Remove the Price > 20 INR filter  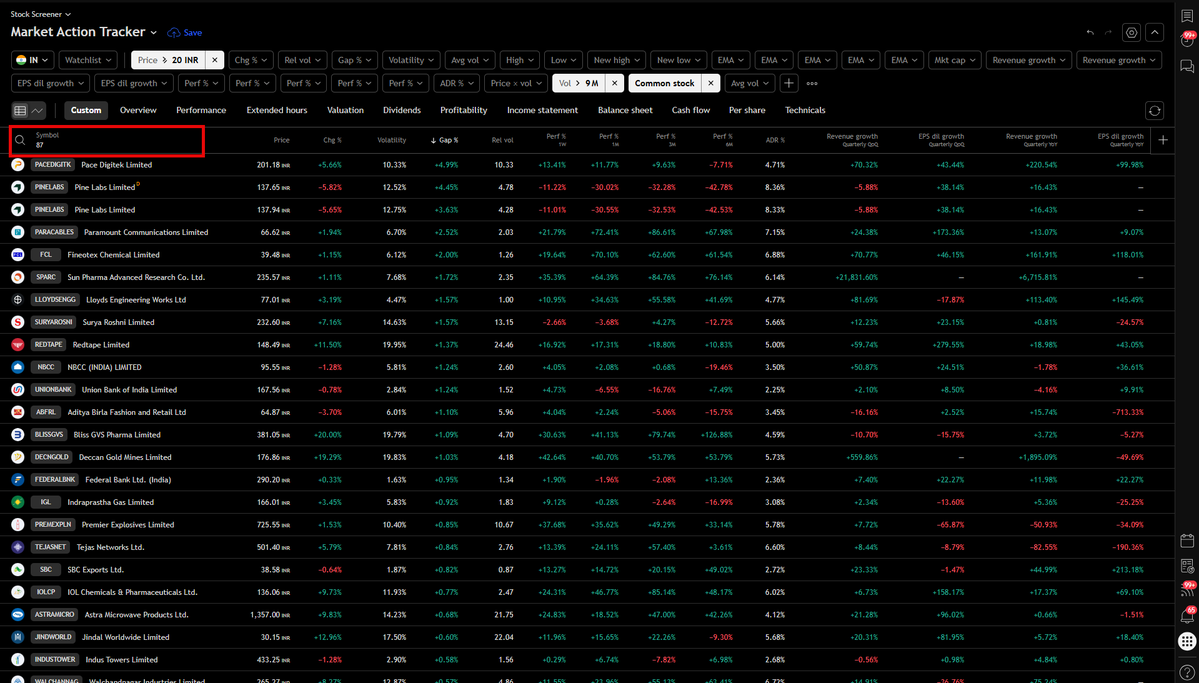pos(215,60)
